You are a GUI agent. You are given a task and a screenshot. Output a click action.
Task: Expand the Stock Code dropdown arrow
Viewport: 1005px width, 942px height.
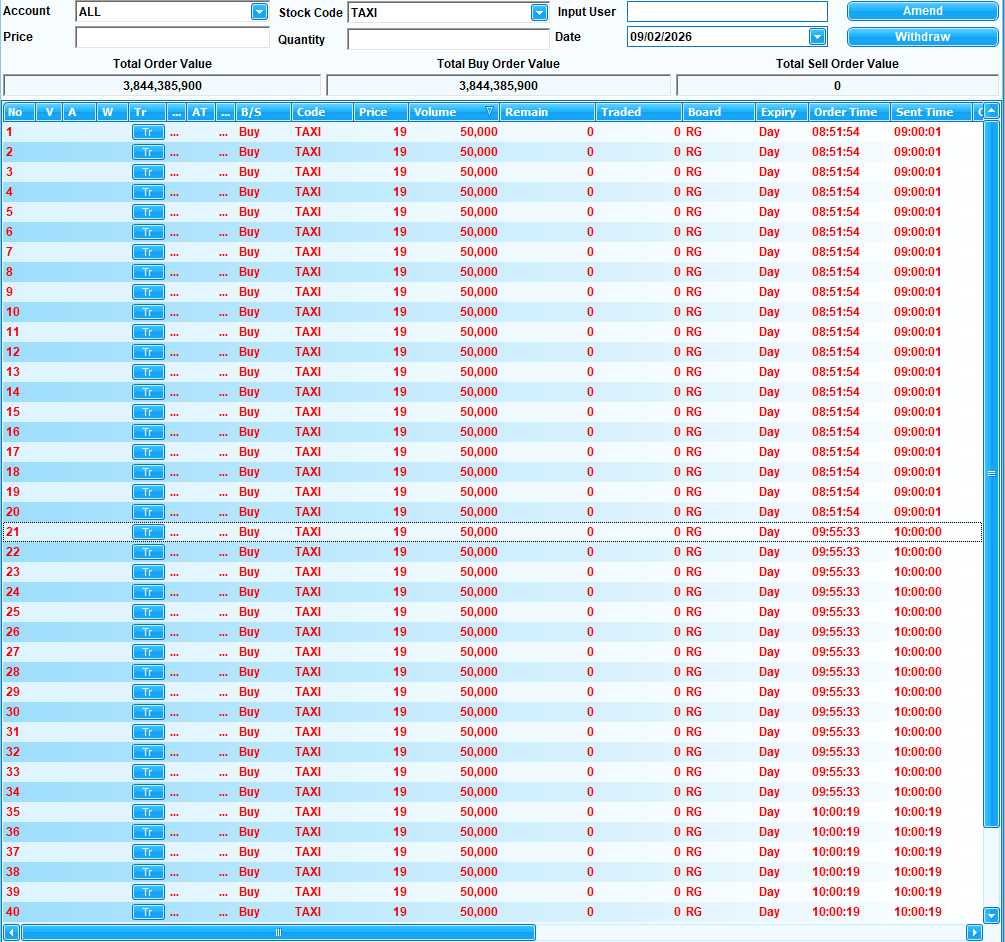click(x=539, y=12)
